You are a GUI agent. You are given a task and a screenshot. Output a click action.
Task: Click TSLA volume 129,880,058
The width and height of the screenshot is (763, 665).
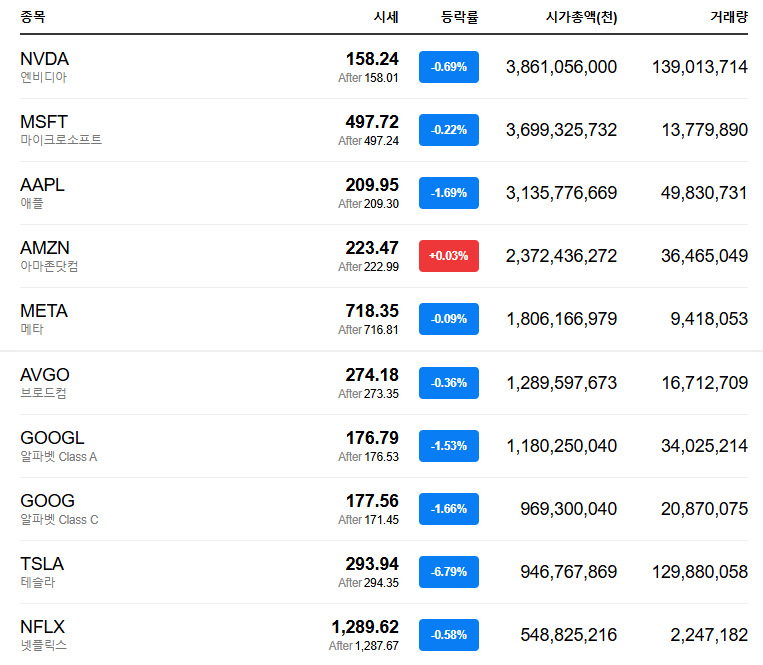[x=700, y=572]
